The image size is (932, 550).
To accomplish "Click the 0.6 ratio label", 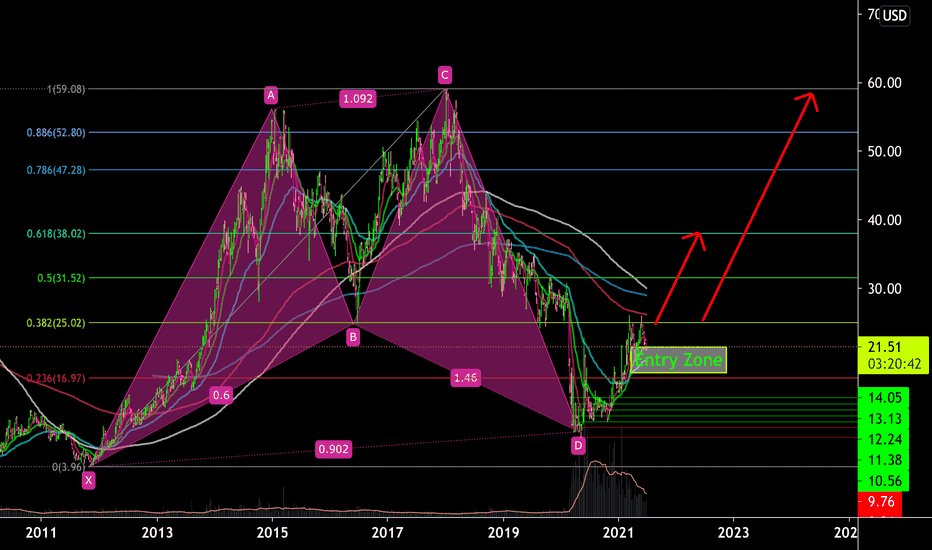I will [x=221, y=395].
